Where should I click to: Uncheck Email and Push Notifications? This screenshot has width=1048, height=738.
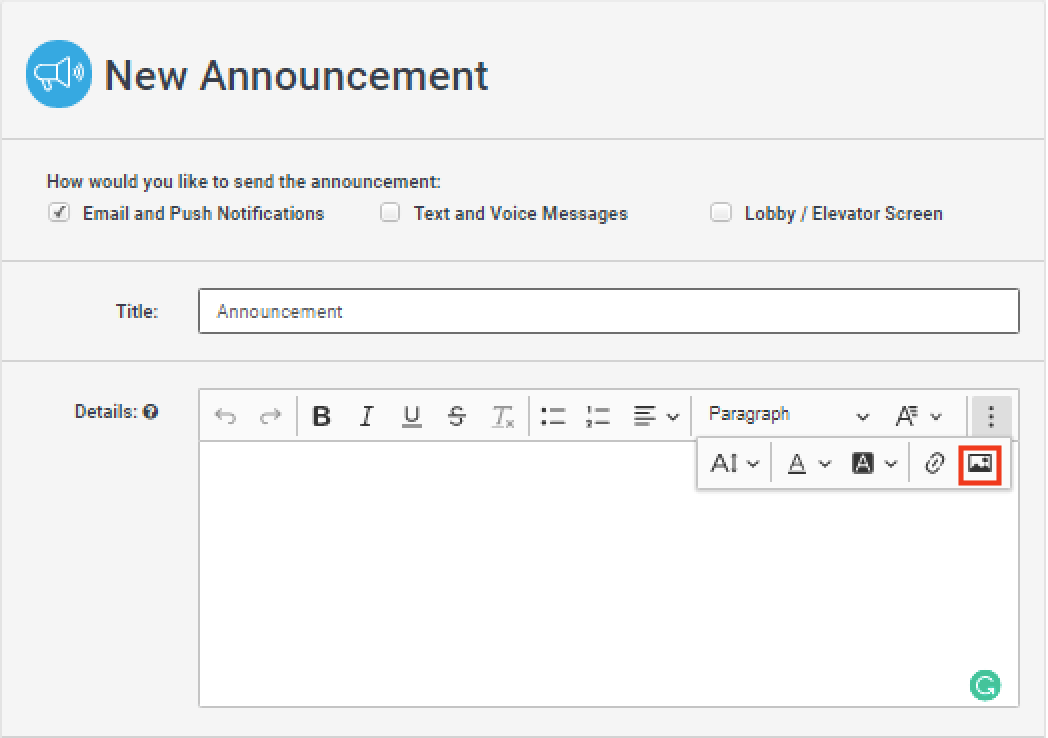tap(60, 213)
